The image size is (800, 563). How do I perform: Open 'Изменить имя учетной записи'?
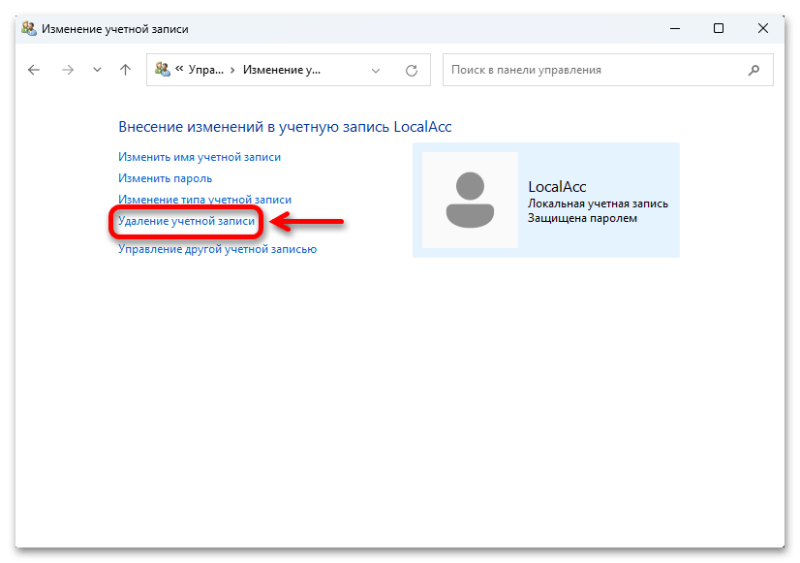[199, 157]
